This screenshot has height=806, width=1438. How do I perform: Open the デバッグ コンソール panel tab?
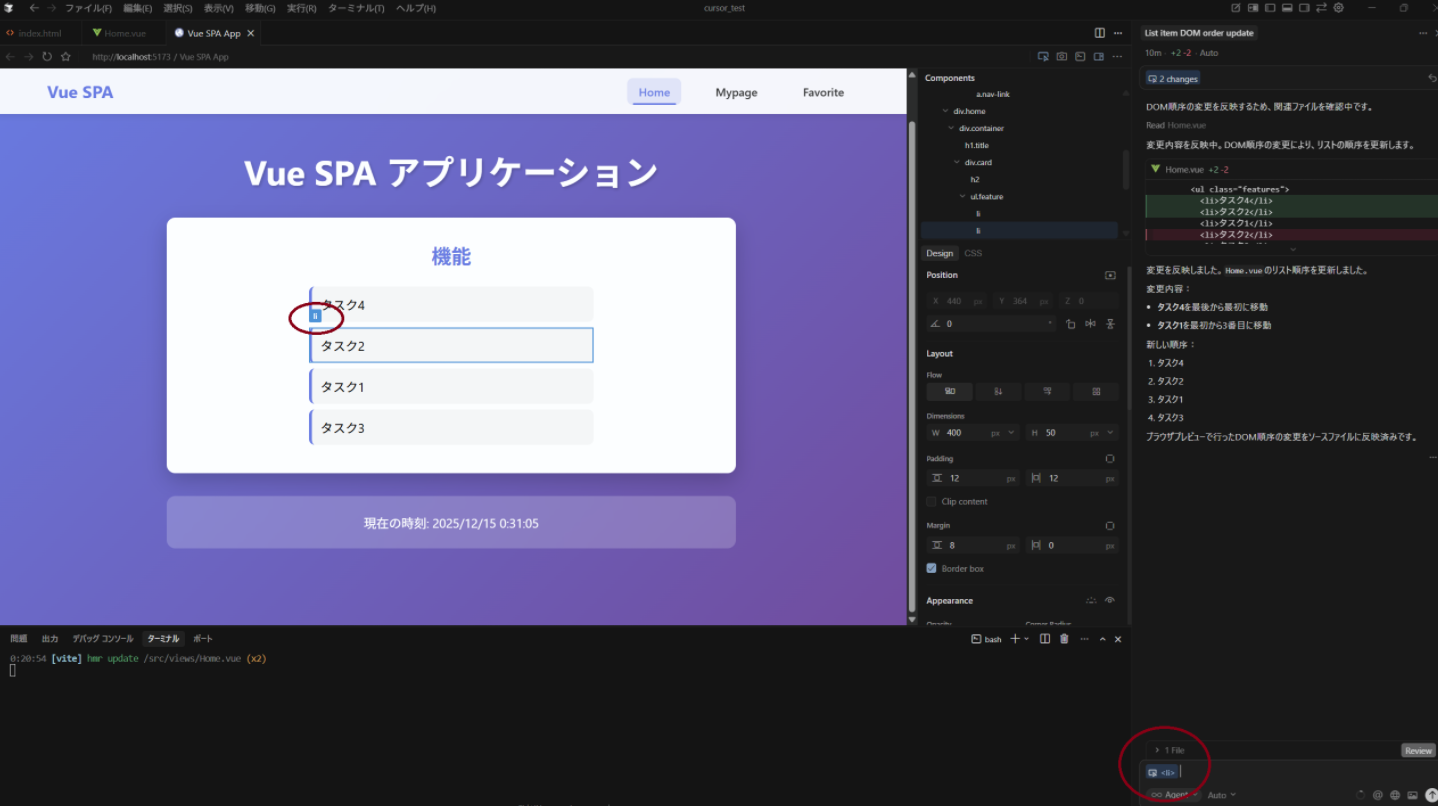[102, 639]
